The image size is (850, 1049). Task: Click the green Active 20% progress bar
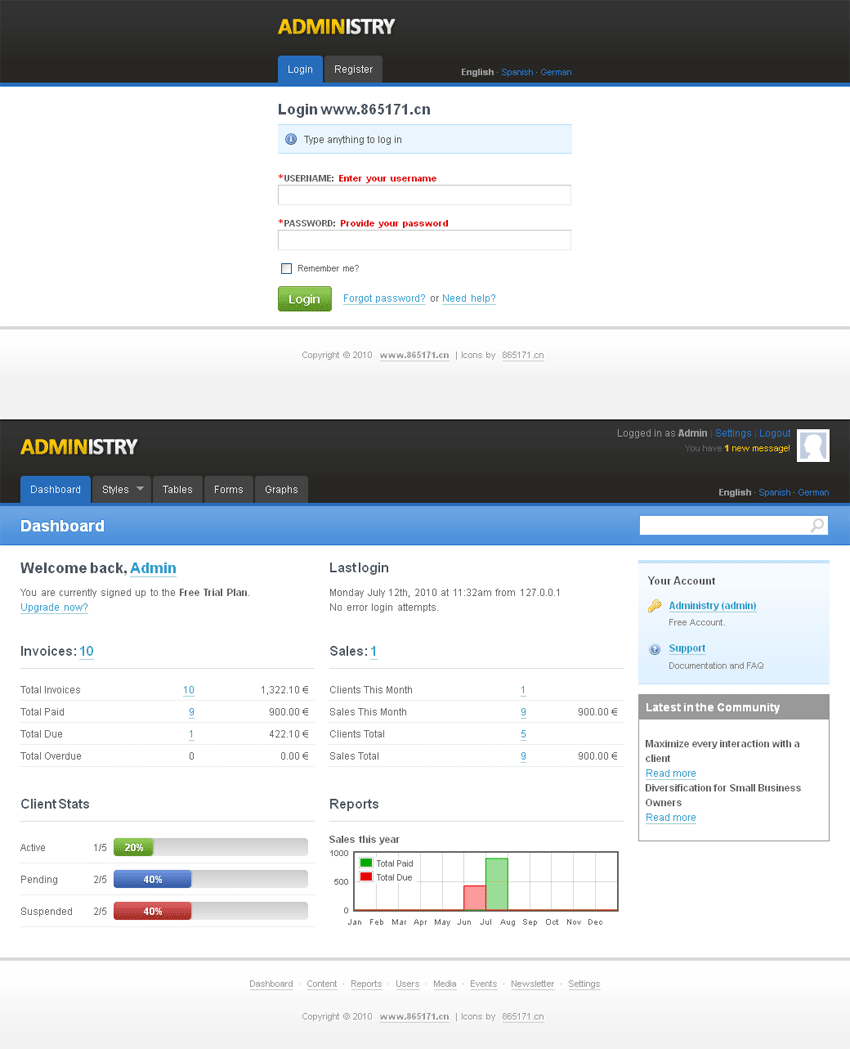[133, 848]
